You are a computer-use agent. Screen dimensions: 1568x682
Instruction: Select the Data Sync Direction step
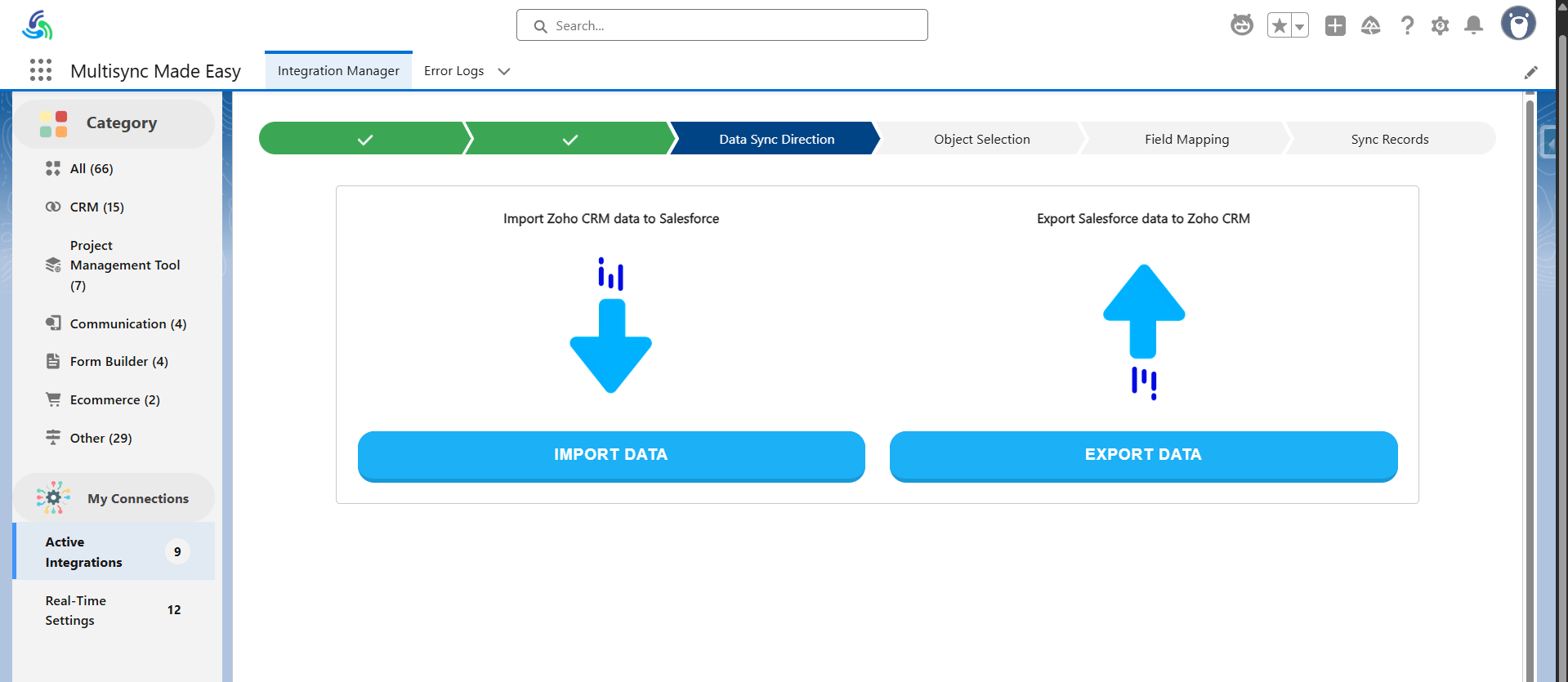tap(776, 139)
